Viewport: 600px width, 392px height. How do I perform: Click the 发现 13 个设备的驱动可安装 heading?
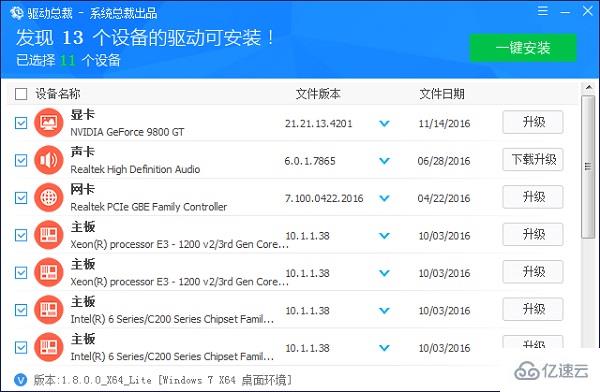click(x=145, y=38)
